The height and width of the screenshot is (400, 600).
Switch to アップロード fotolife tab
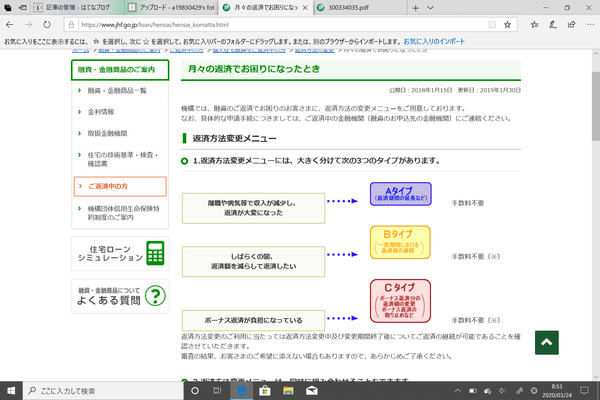[x=171, y=8]
